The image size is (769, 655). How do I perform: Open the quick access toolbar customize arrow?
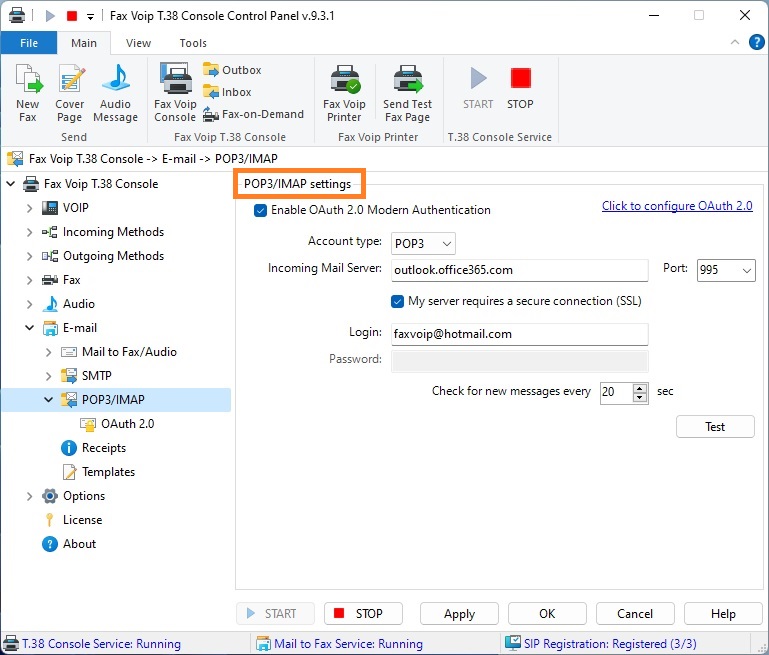(90, 17)
